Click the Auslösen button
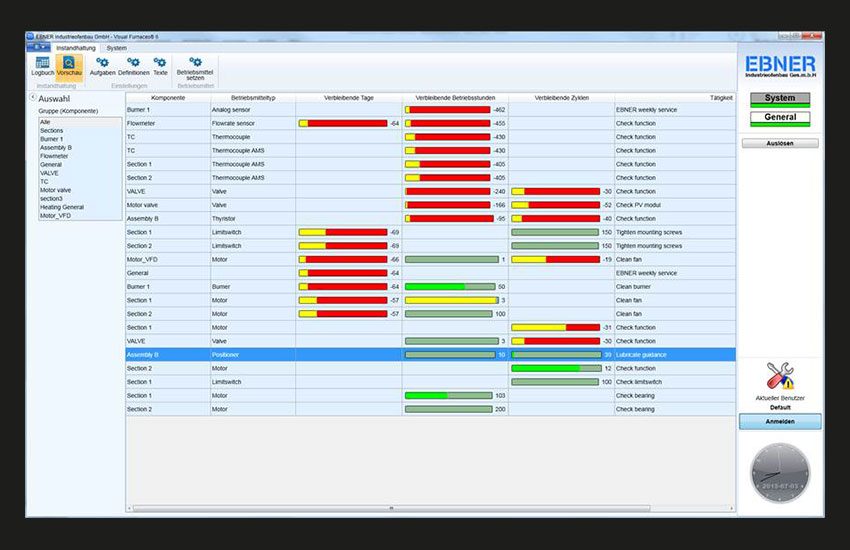Viewport: 850px width, 550px height. 780,143
